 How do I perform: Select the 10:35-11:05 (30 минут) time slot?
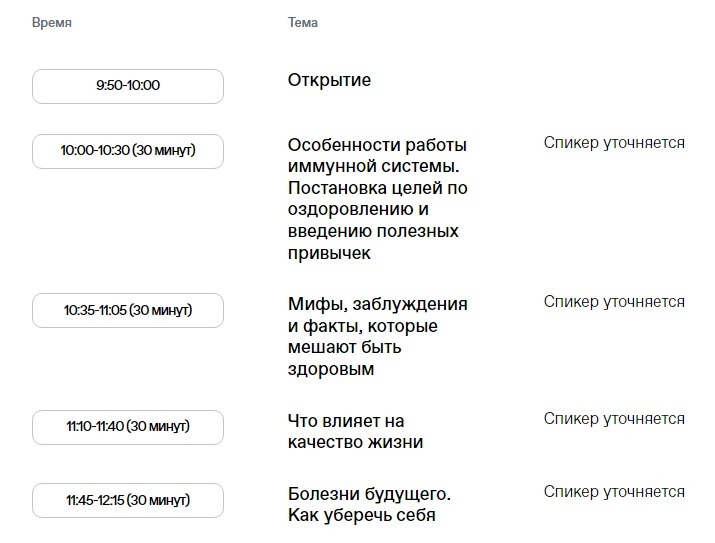tap(128, 310)
